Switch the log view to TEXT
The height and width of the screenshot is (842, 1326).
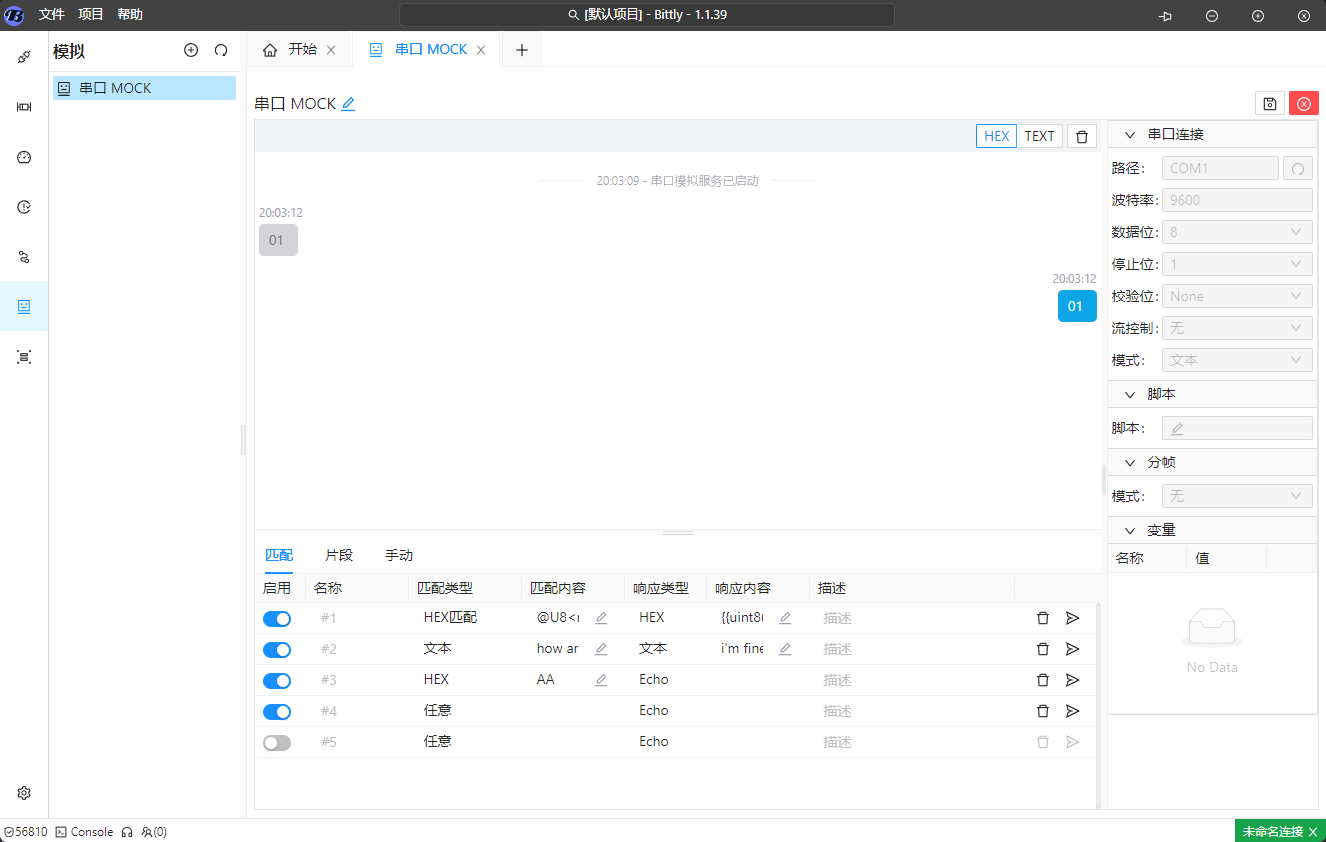(1039, 137)
